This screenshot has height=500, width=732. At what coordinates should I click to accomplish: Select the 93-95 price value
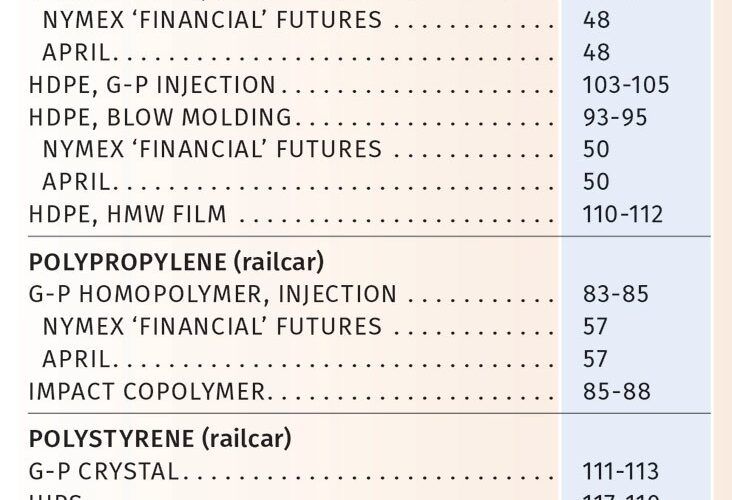(615, 117)
